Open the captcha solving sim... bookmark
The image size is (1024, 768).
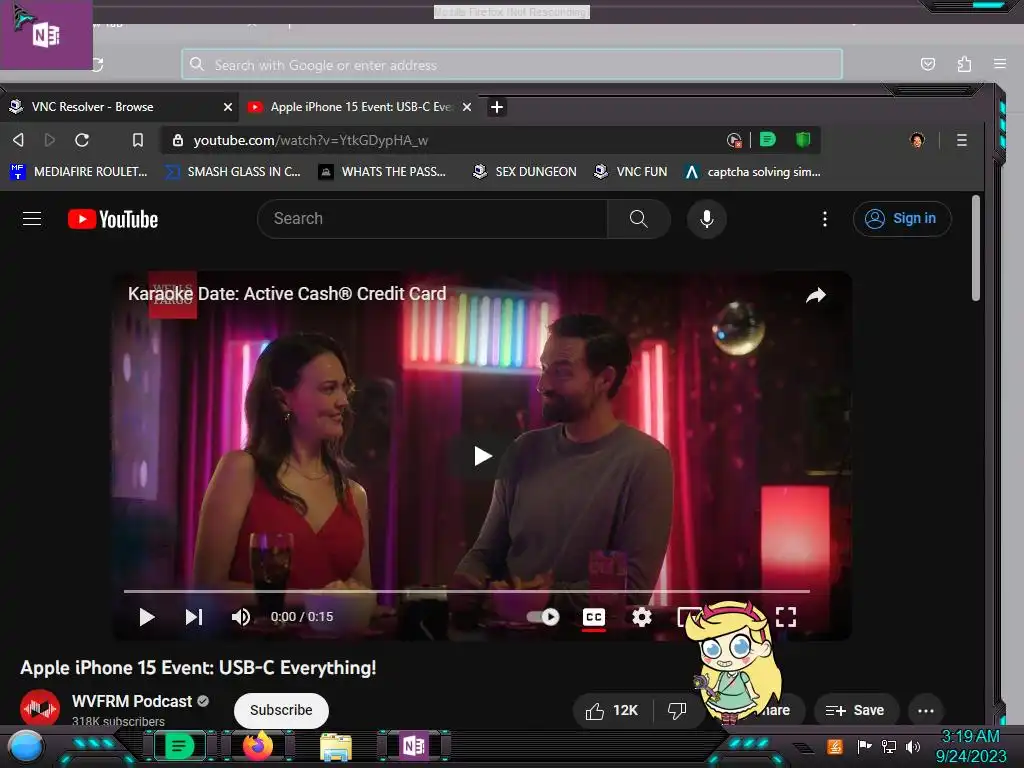point(752,172)
